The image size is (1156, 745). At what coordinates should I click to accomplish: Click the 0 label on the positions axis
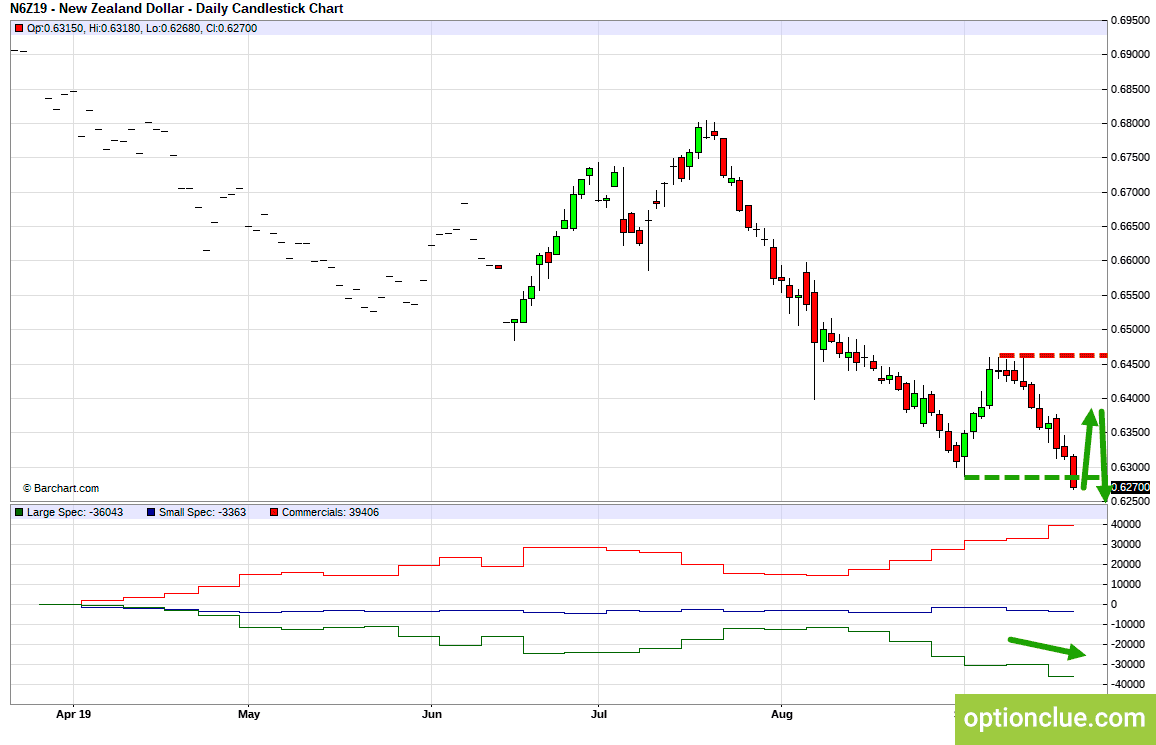(x=1114, y=604)
